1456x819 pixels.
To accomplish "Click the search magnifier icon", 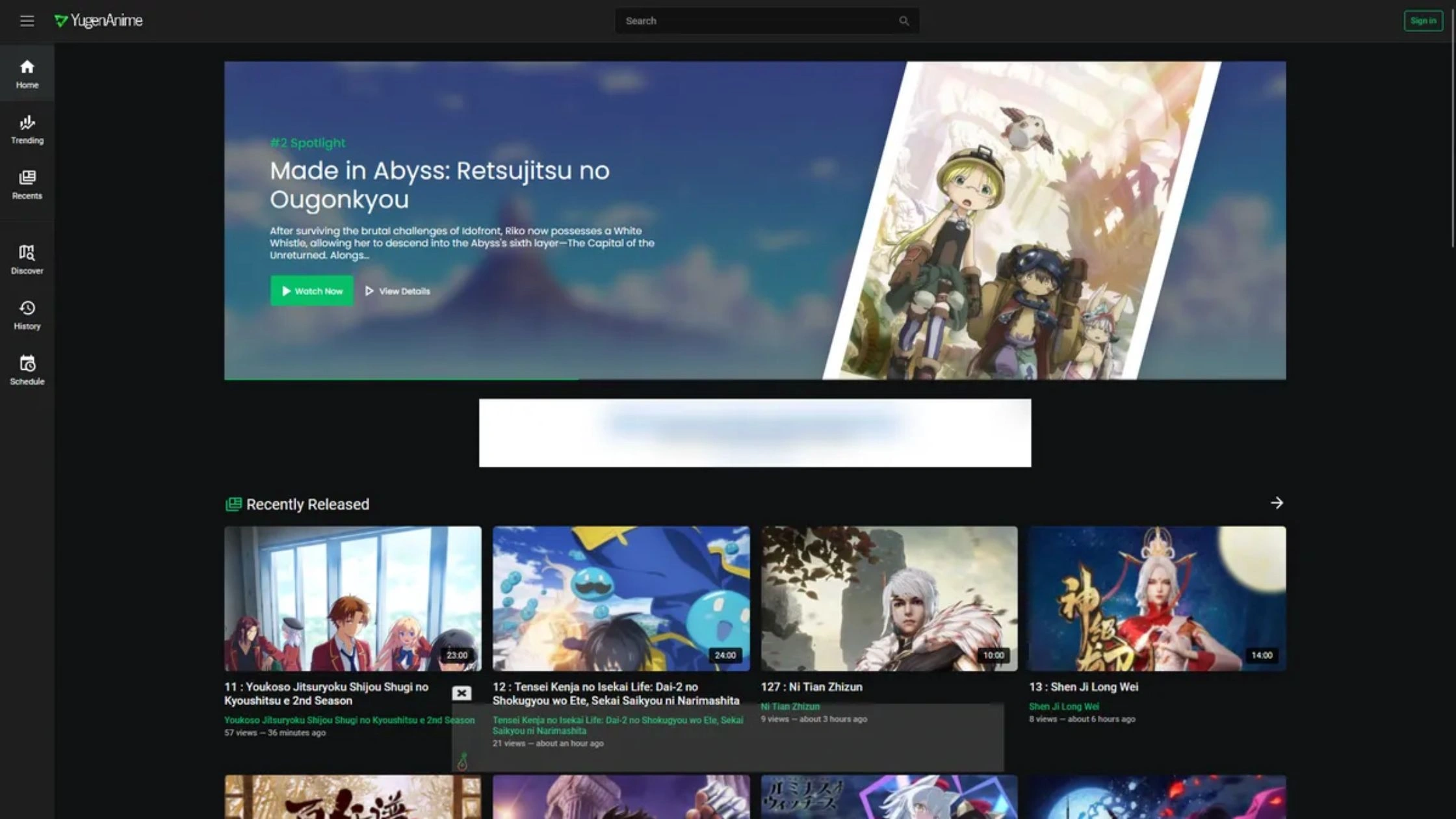I will (903, 20).
